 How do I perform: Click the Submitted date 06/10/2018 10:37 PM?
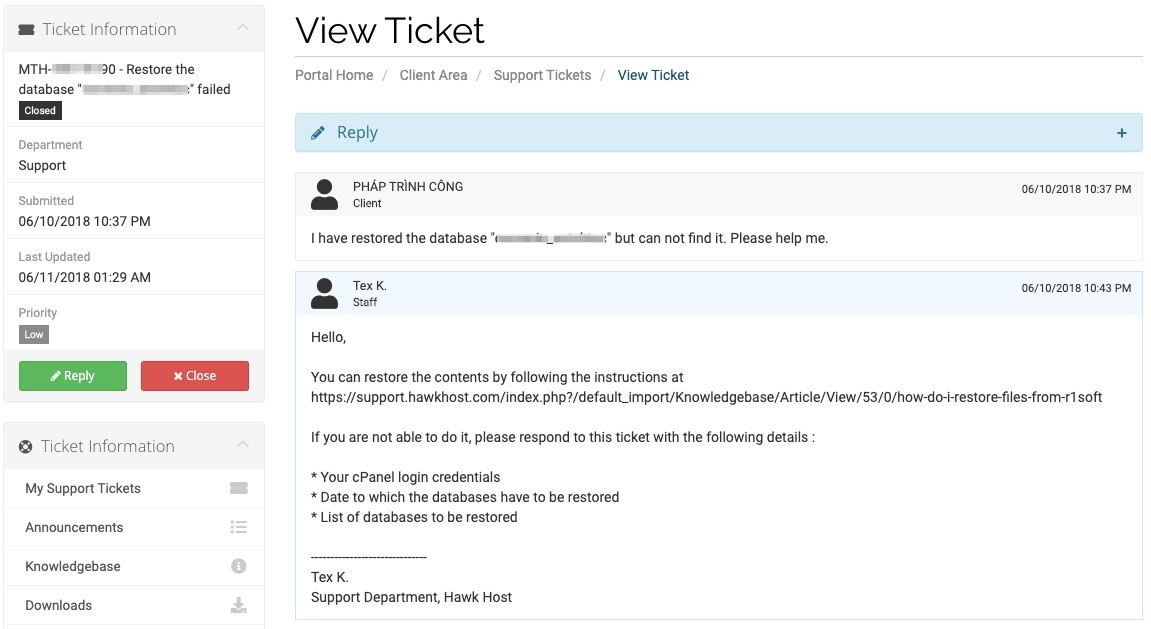(84, 221)
